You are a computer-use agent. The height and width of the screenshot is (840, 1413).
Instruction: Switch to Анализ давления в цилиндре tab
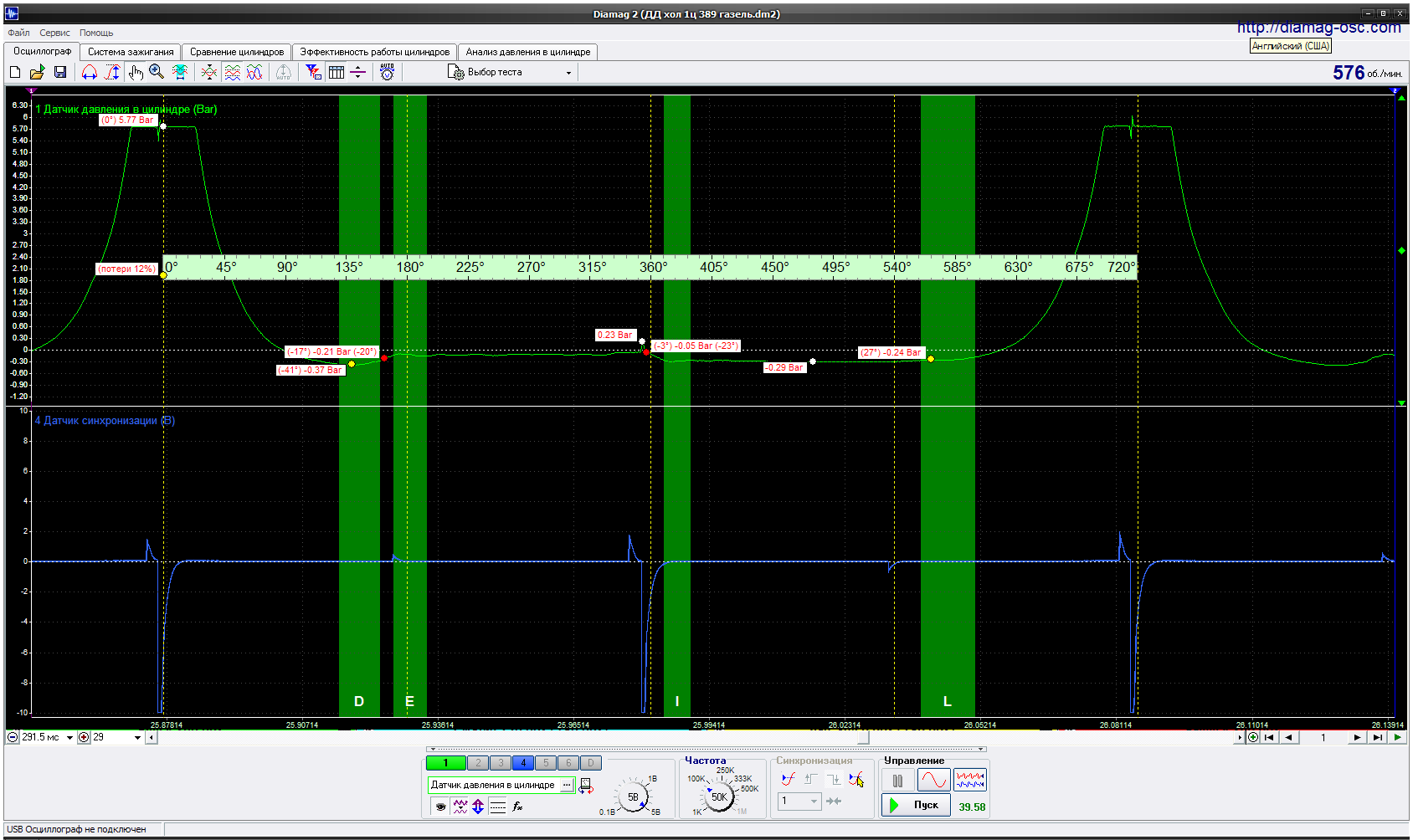528,52
